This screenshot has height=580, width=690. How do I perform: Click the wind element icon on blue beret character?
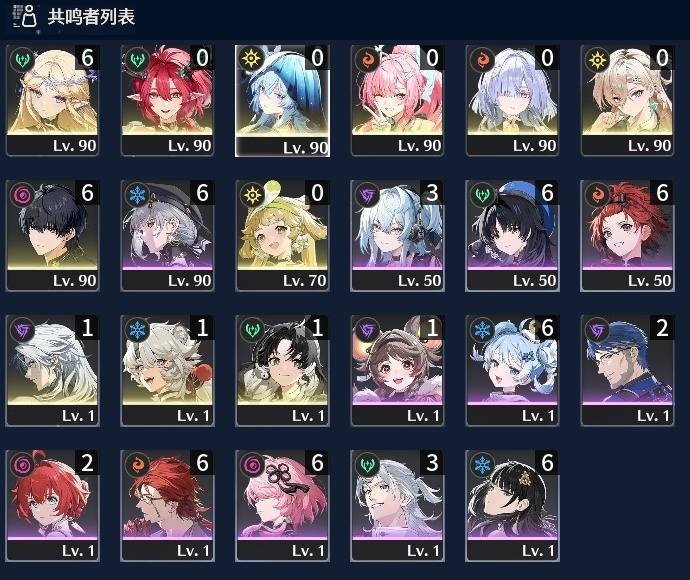[x=482, y=195]
